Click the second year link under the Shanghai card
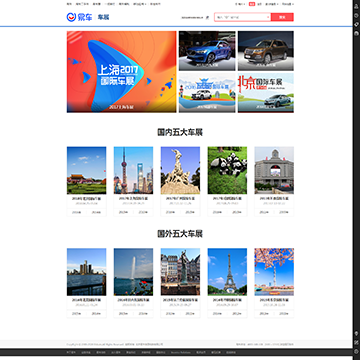 pyautogui.click(x=143, y=212)
